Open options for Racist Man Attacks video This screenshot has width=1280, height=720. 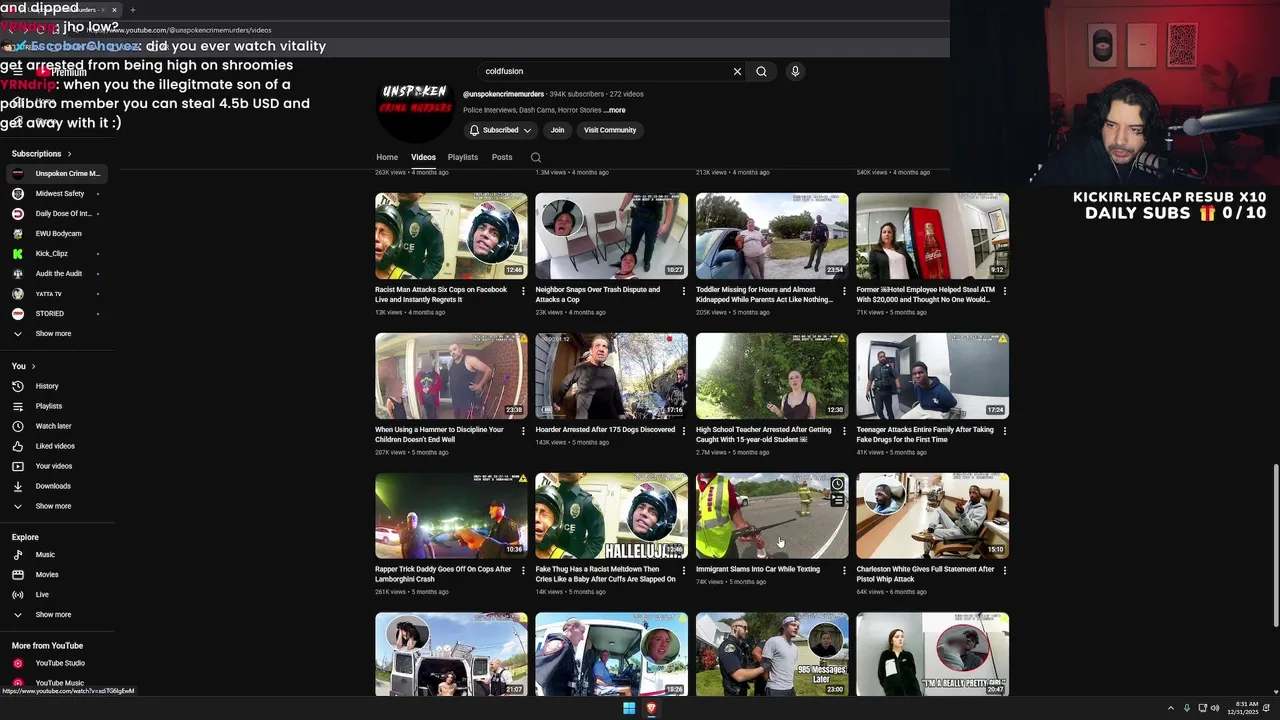pos(523,291)
